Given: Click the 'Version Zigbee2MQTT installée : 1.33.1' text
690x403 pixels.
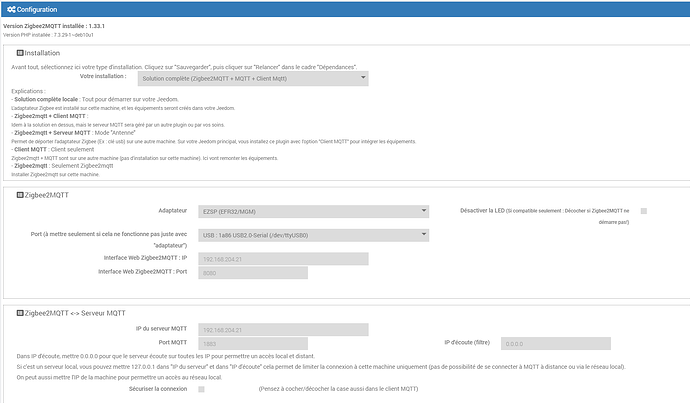Looking at the screenshot, I should pyautogui.click(x=54, y=26).
